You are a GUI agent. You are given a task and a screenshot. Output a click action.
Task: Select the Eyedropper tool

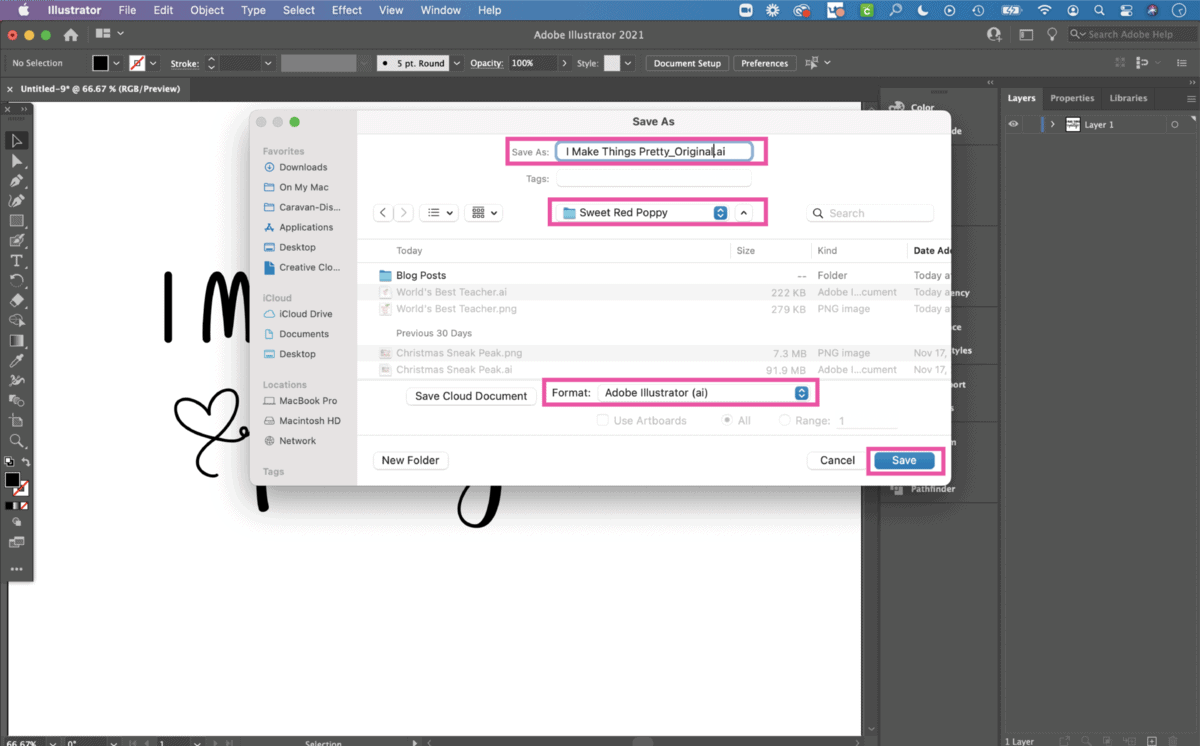tap(17, 359)
